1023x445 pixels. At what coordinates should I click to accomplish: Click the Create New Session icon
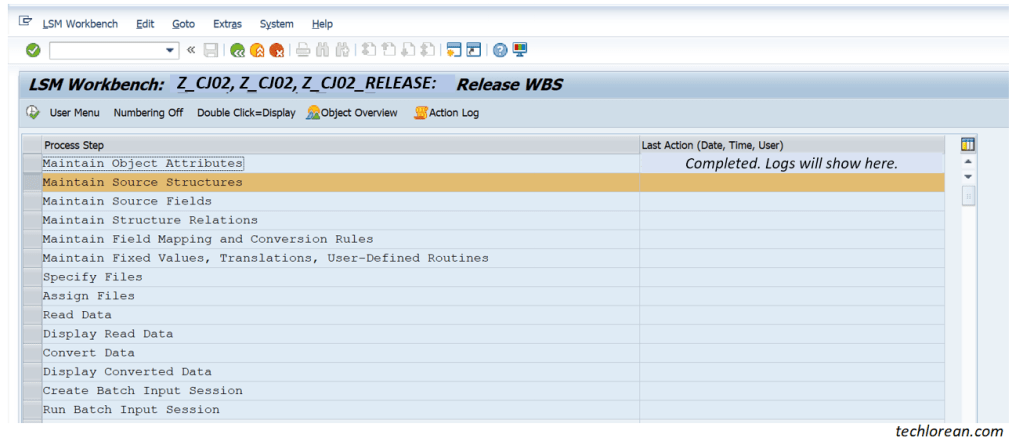454,50
